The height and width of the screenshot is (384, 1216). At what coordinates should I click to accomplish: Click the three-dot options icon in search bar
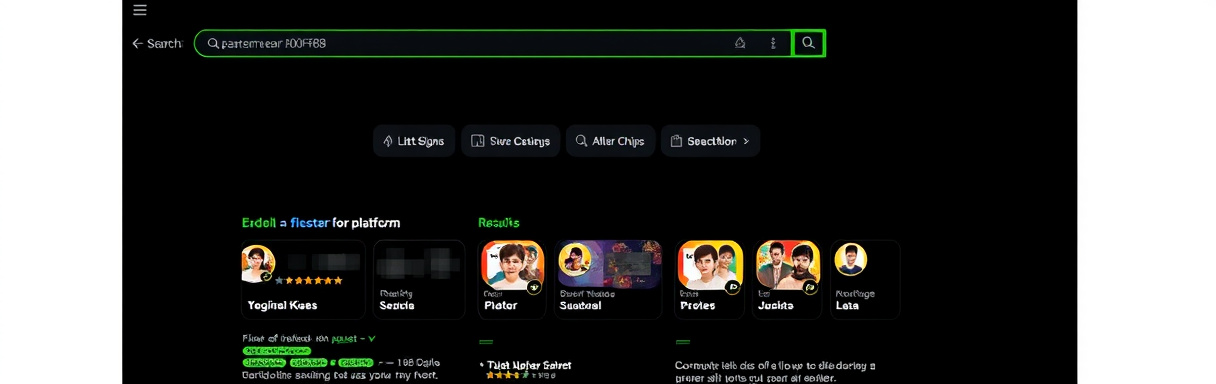[x=773, y=43]
